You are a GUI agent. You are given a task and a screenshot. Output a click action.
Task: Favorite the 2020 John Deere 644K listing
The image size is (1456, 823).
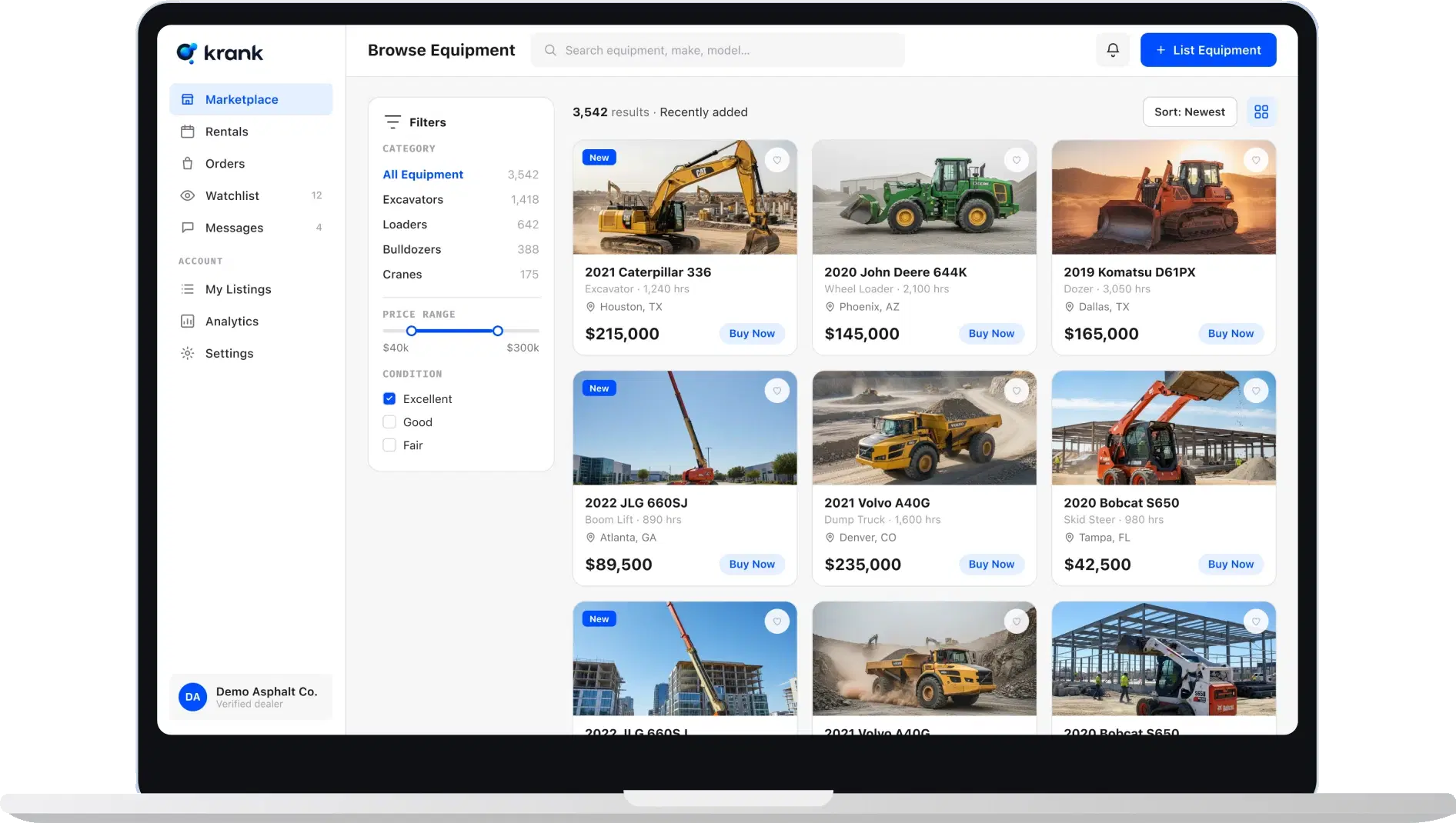click(x=1017, y=160)
